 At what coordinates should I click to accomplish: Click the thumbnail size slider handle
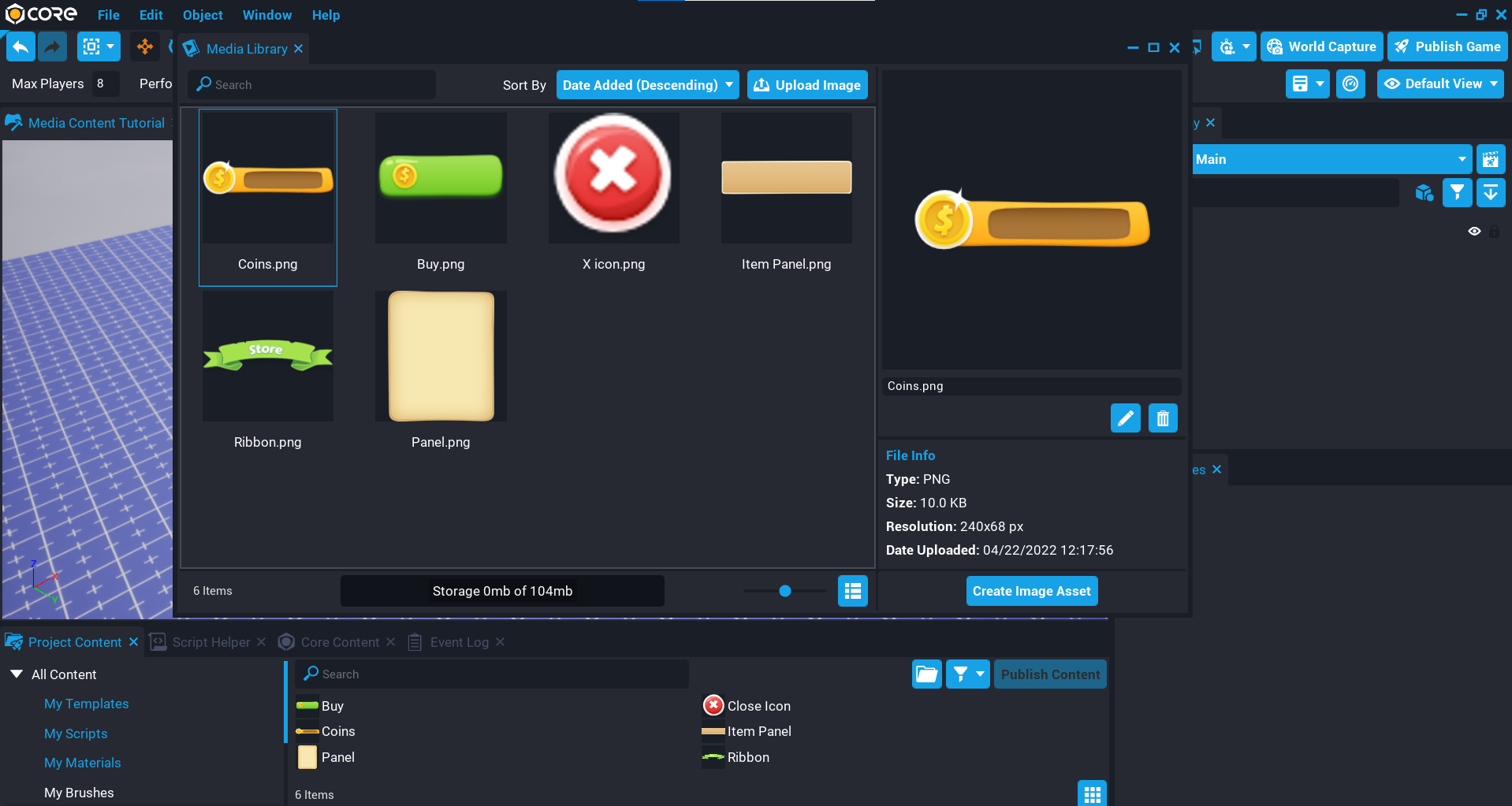coord(784,591)
